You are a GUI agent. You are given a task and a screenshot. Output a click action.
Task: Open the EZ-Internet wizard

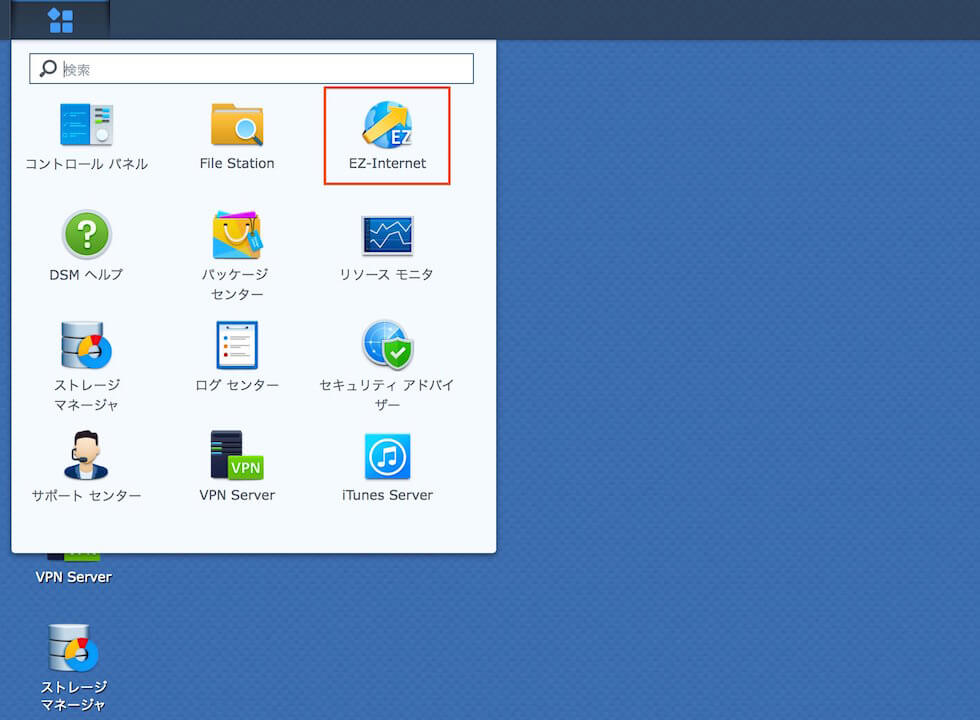coord(387,136)
